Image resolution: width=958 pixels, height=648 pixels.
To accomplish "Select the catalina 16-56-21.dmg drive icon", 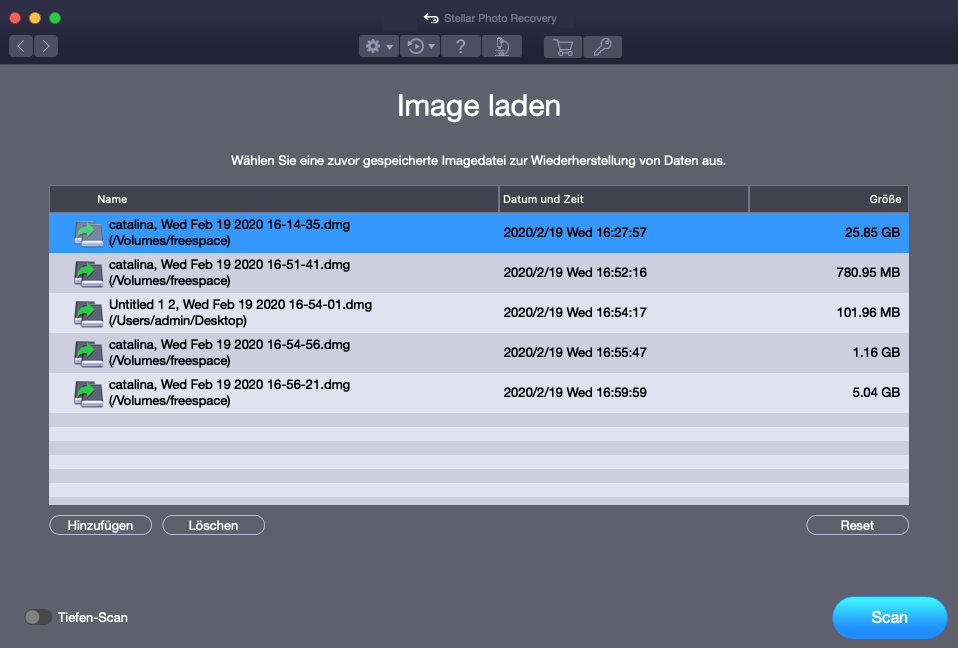I will (88, 393).
